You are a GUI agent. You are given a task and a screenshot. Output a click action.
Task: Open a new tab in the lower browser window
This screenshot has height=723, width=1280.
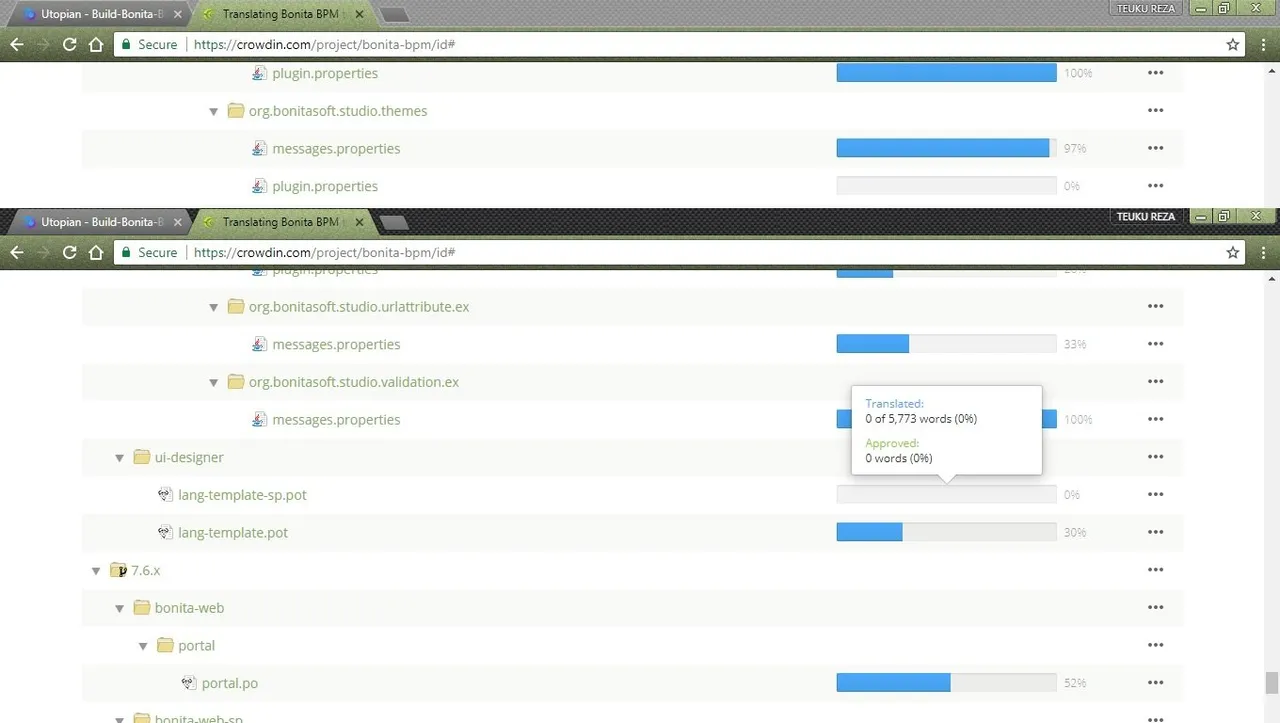pos(394,223)
